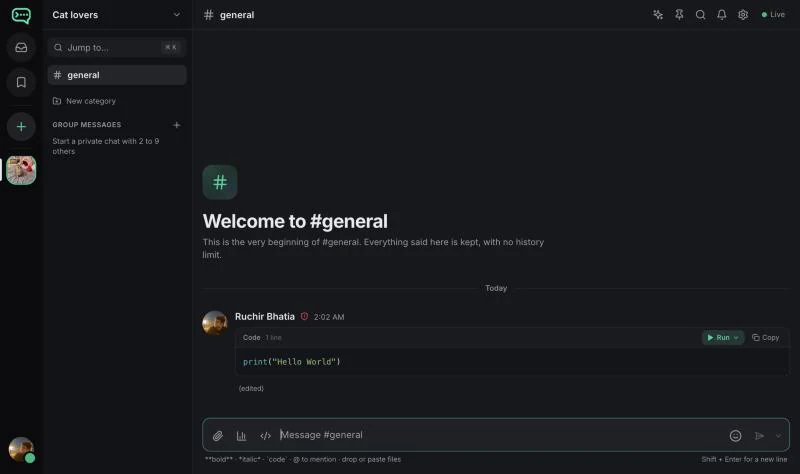
Task: Click the large hashtag channel icon
Action: click(x=220, y=182)
